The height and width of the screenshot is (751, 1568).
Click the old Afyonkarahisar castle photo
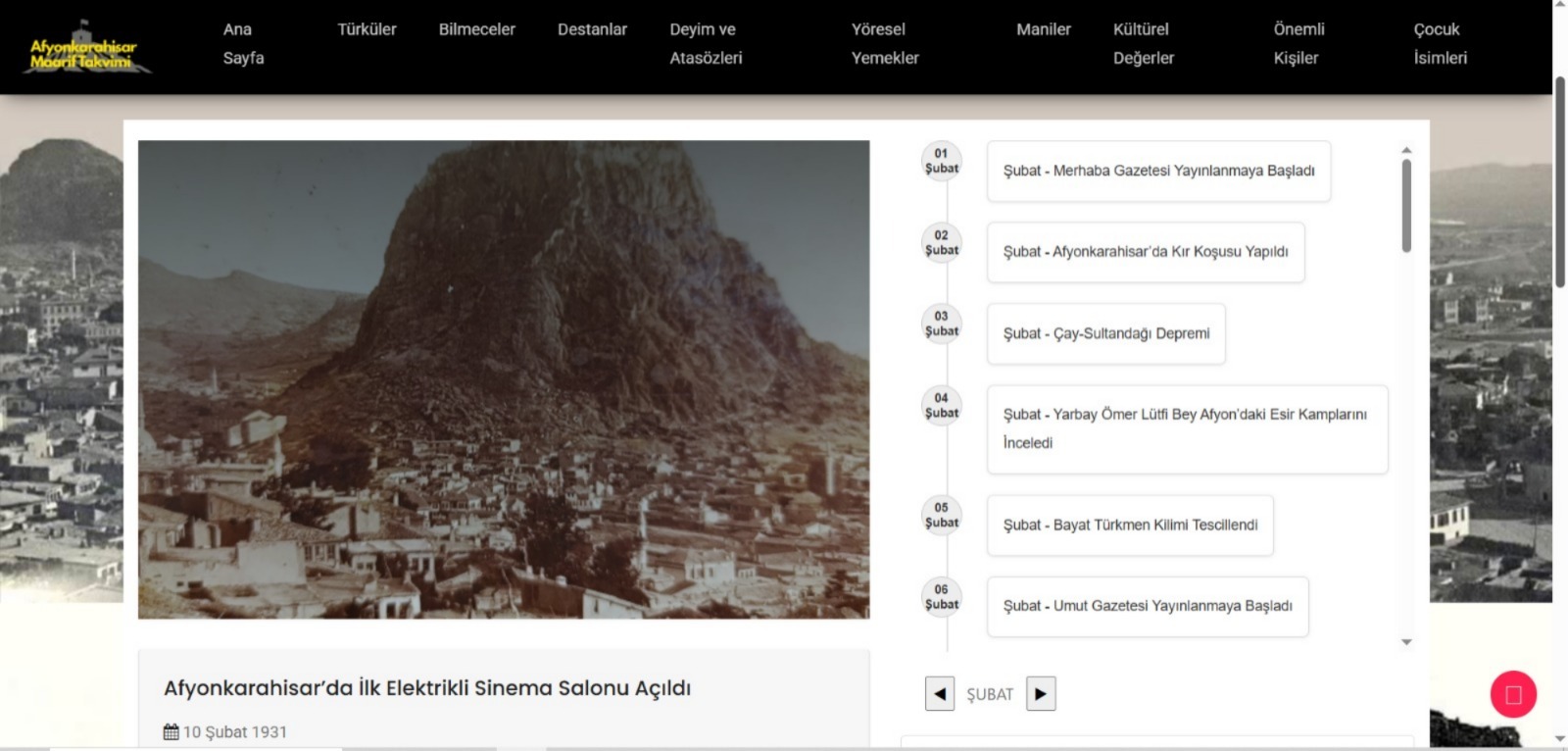pyautogui.click(x=503, y=379)
